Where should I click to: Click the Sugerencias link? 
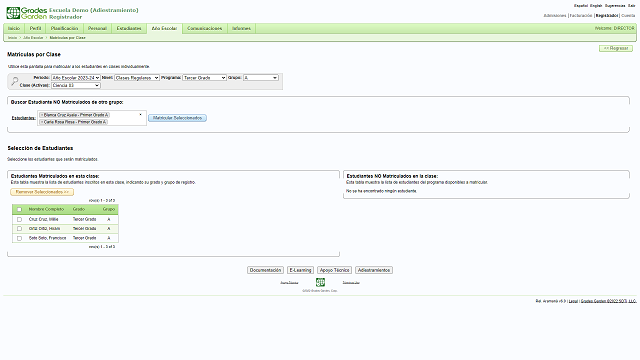click(x=615, y=6)
